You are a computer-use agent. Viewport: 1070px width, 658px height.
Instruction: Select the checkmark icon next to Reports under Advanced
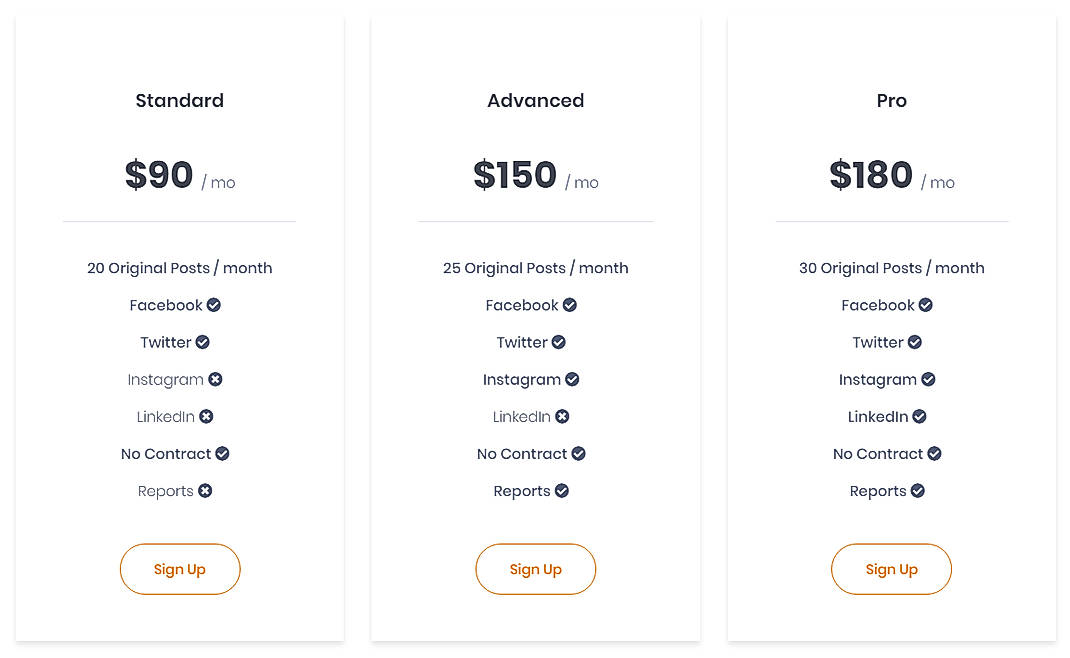click(562, 491)
